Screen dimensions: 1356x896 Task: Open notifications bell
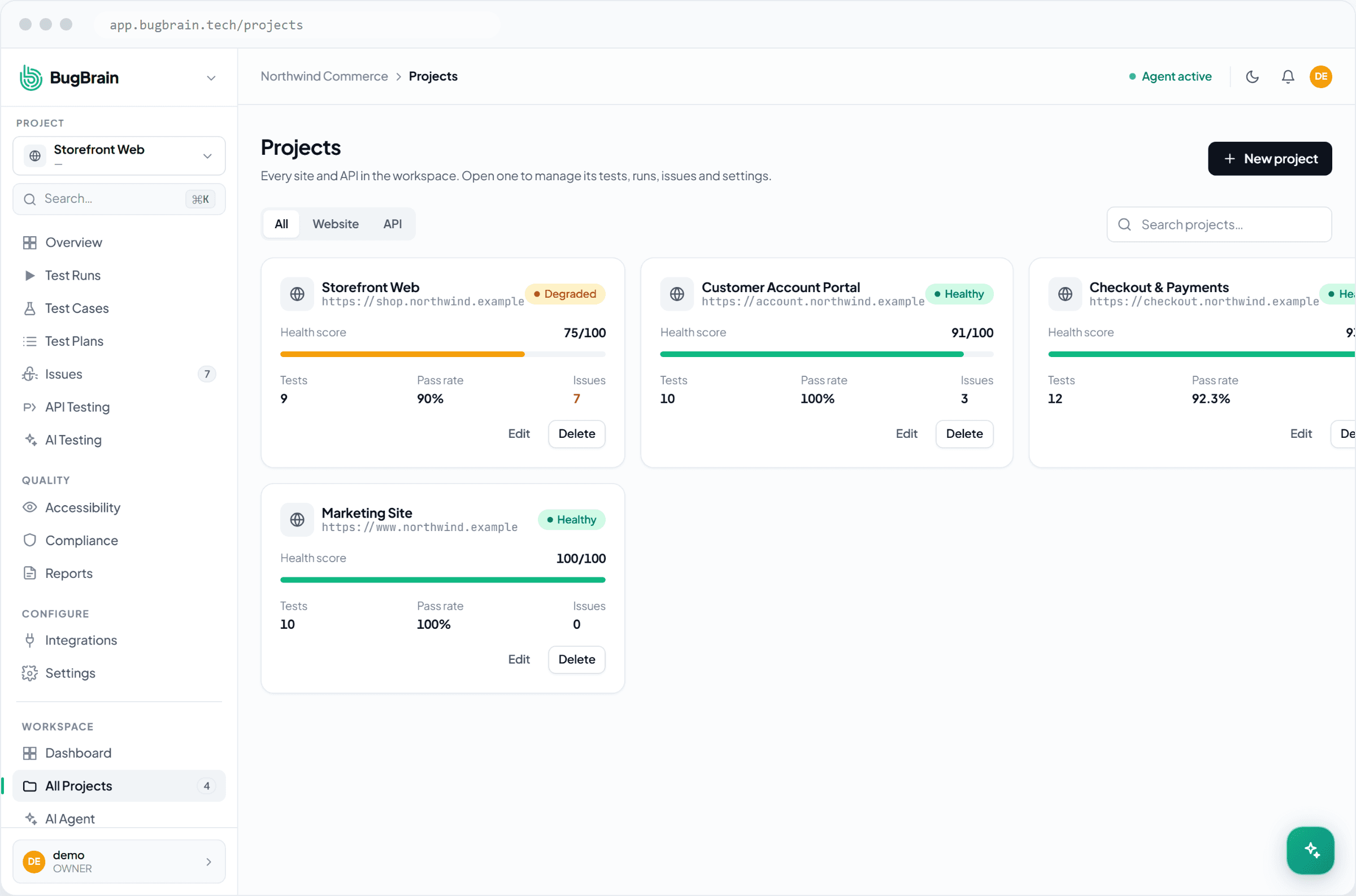(1288, 77)
